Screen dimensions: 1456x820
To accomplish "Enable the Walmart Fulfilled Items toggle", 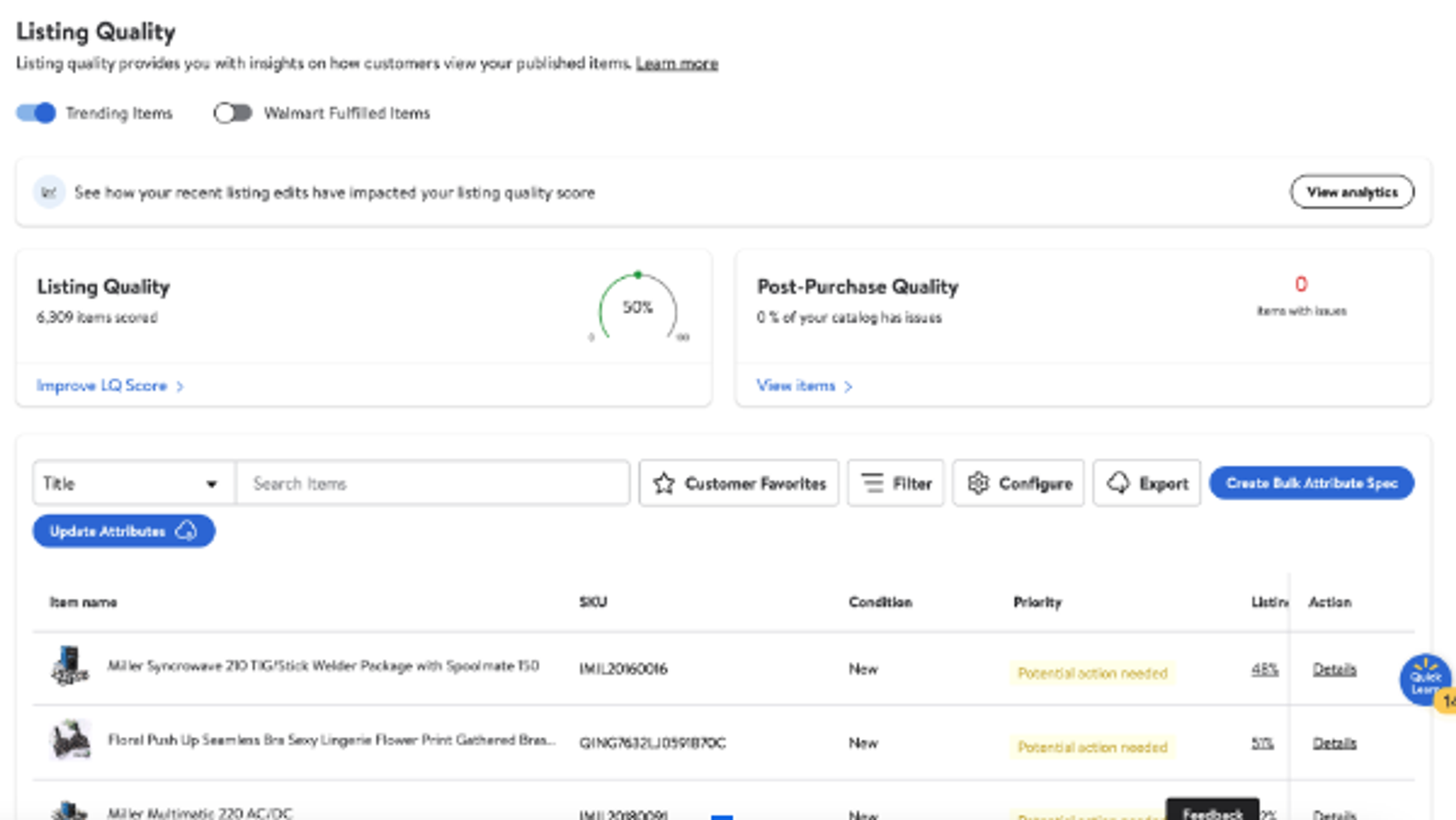I will (x=232, y=113).
